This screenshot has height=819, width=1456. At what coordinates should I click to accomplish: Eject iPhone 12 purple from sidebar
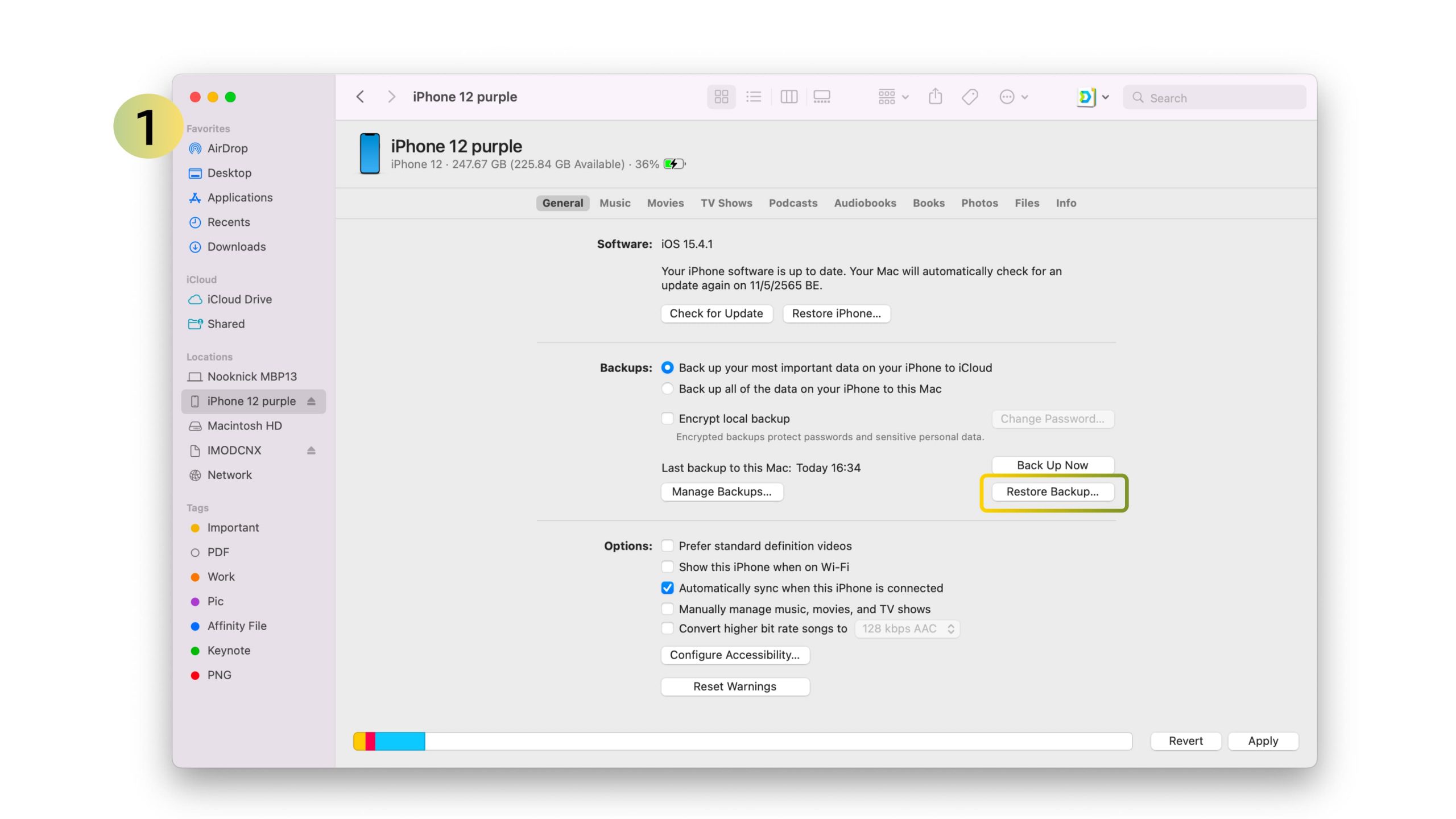pos(311,401)
